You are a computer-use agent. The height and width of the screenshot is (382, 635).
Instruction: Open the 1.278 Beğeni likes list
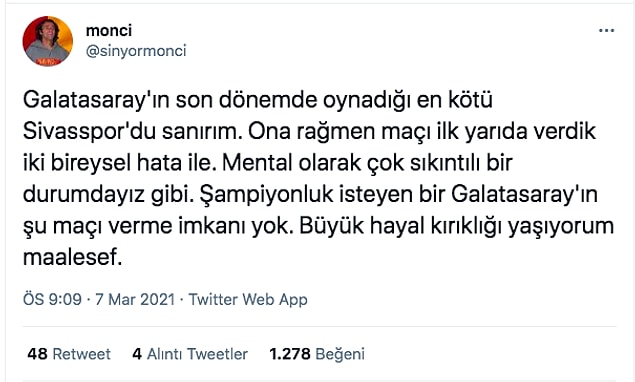pyautogui.click(x=317, y=354)
